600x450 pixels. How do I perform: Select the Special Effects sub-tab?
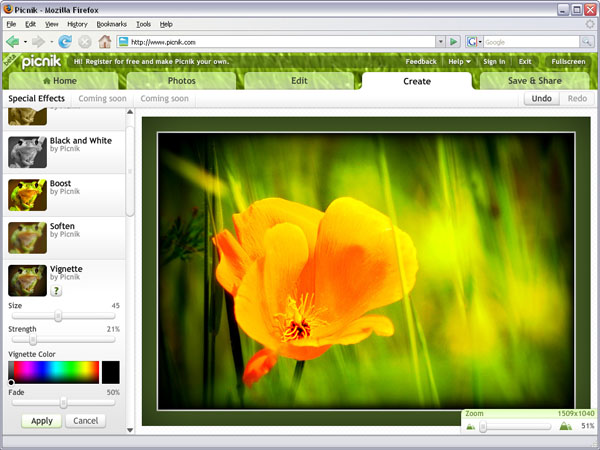(36, 98)
